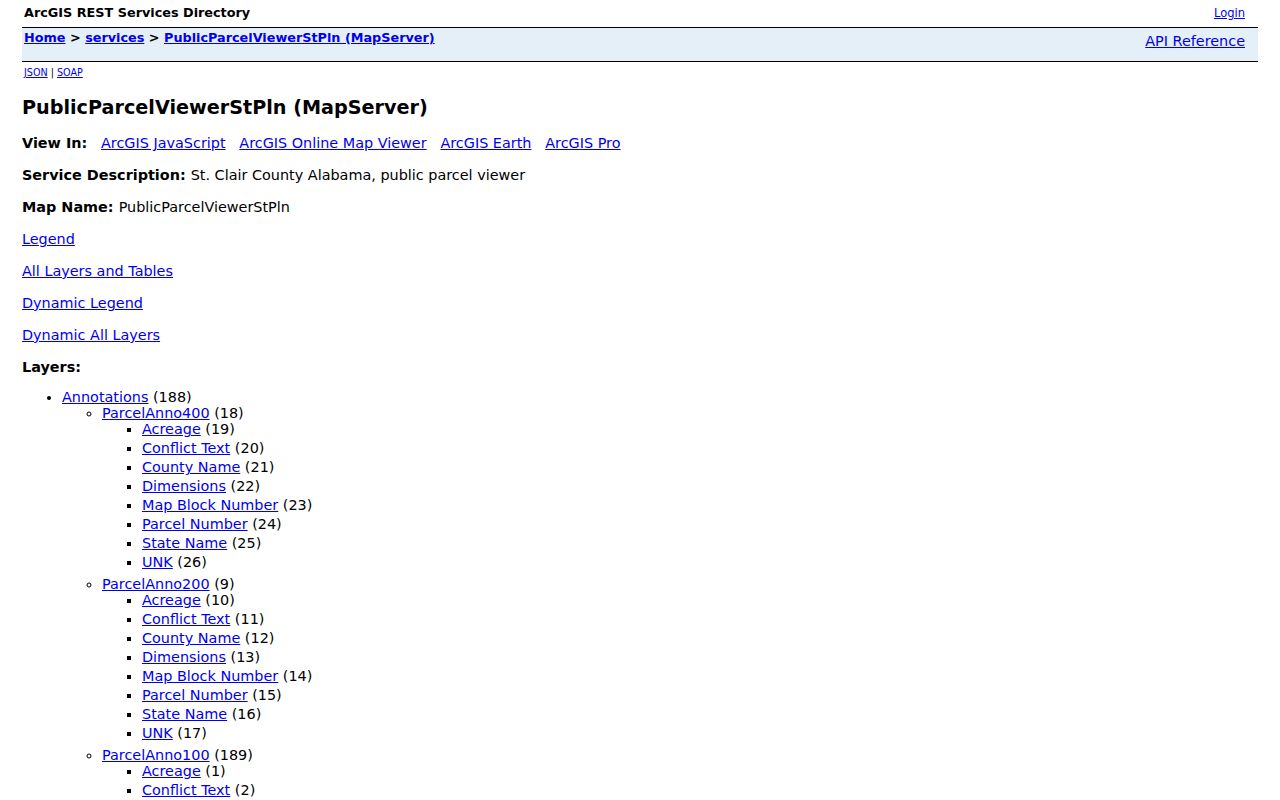Open Parcel Number layer (24)
This screenshot has width=1280, height=800.
point(194,524)
